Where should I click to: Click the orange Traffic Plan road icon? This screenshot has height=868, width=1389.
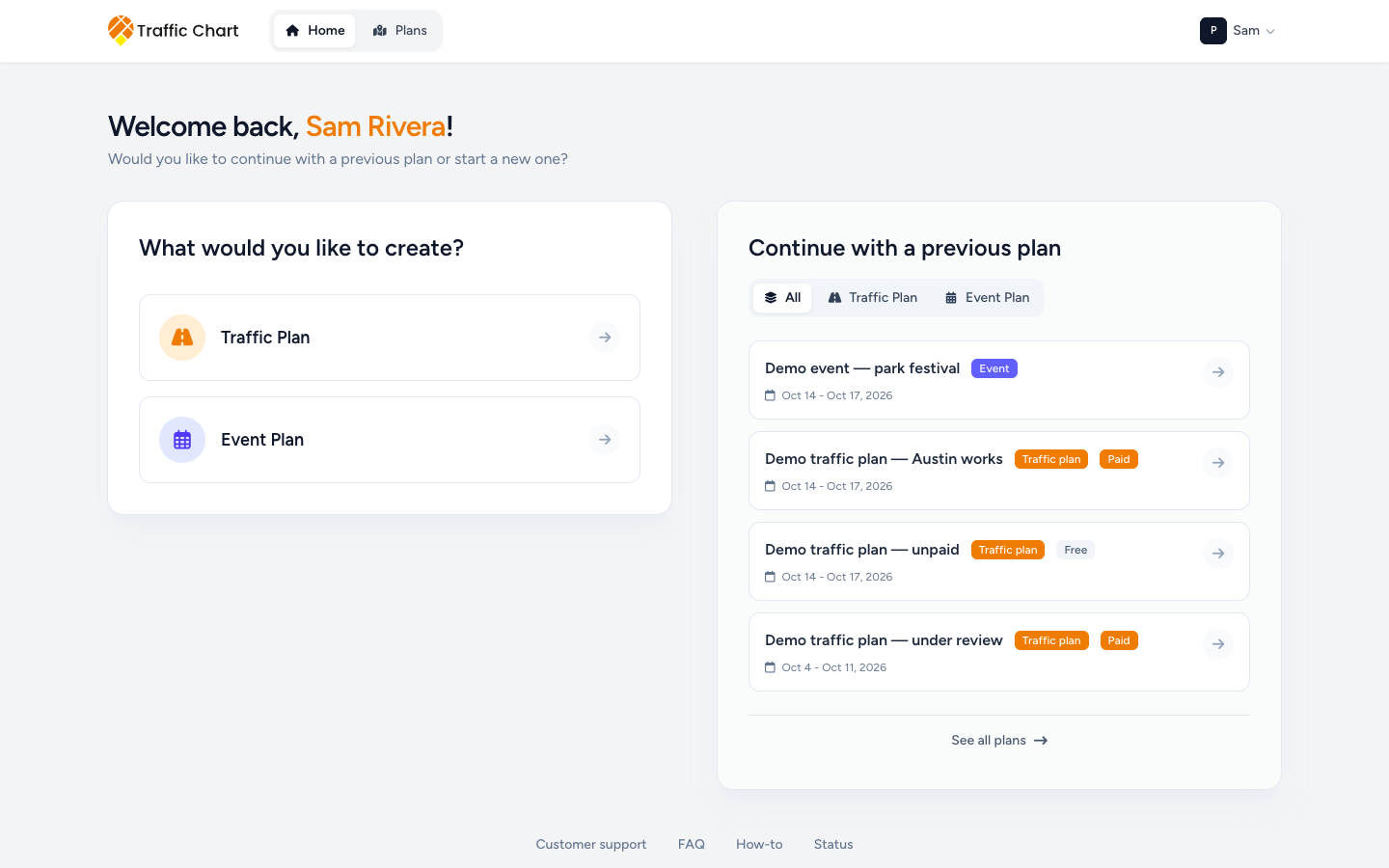[x=182, y=338]
